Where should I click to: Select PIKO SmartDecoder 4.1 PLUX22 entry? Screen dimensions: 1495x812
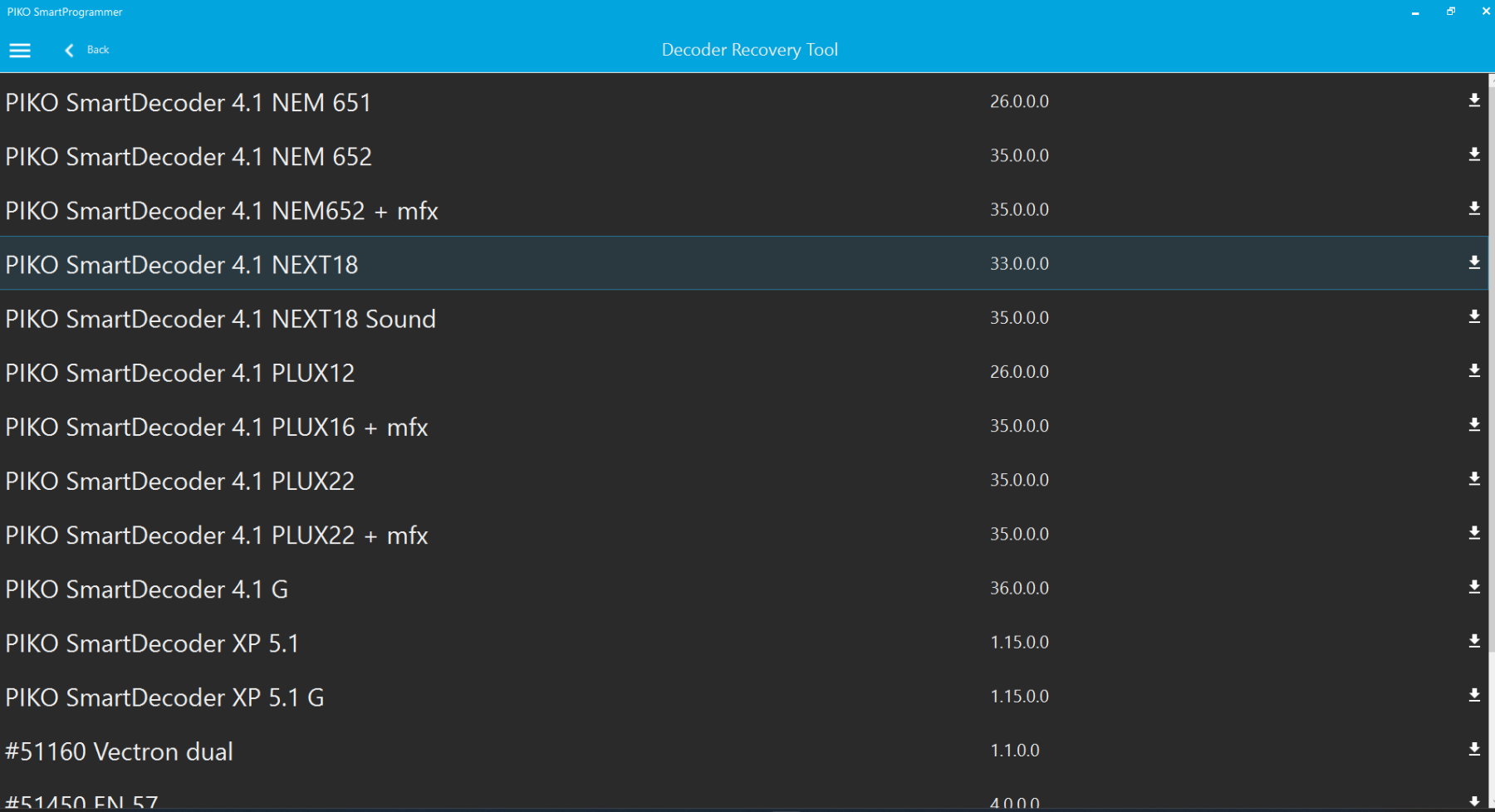coord(743,479)
